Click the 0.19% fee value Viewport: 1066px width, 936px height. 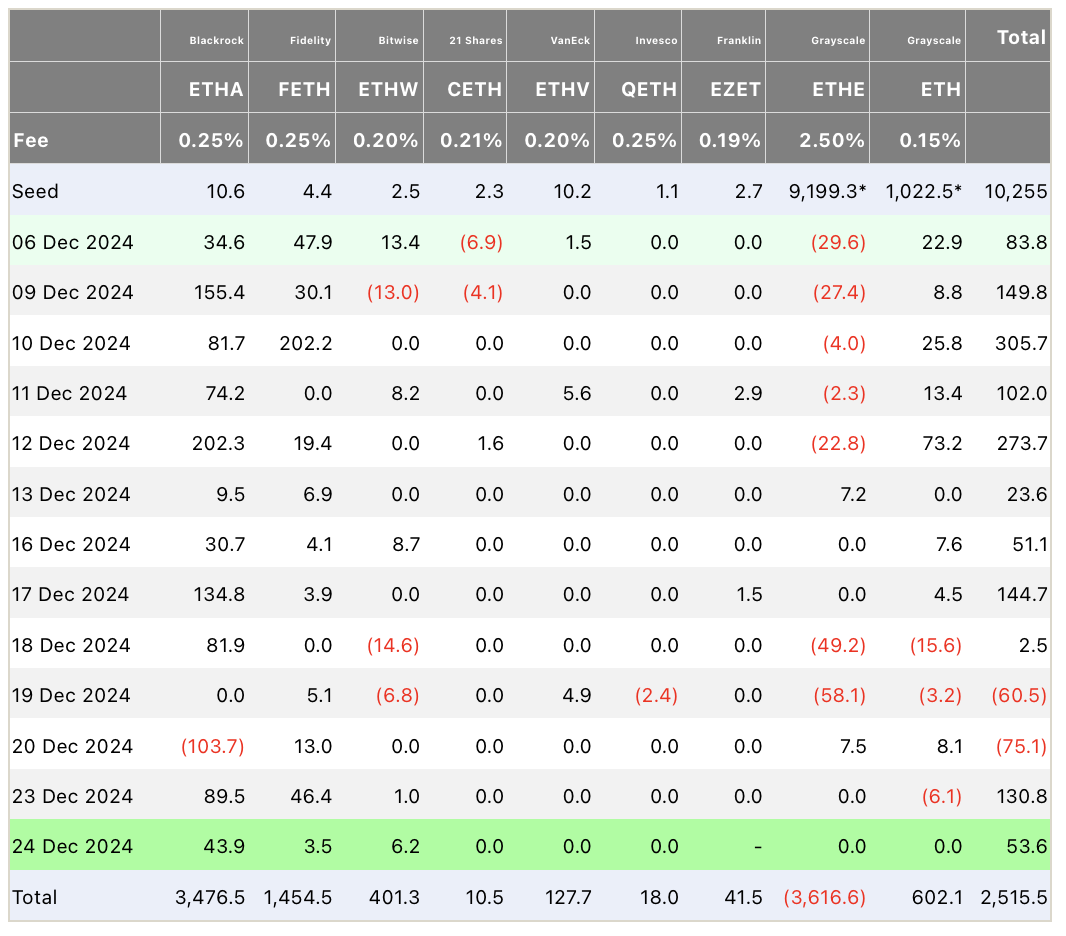pyautogui.click(x=729, y=141)
